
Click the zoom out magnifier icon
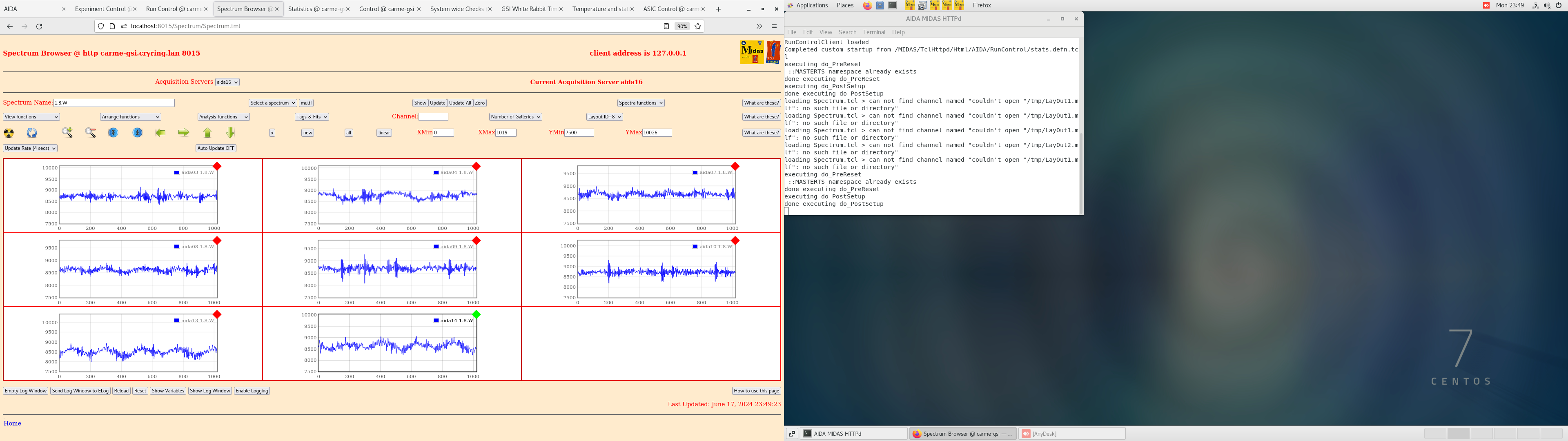tap(91, 133)
